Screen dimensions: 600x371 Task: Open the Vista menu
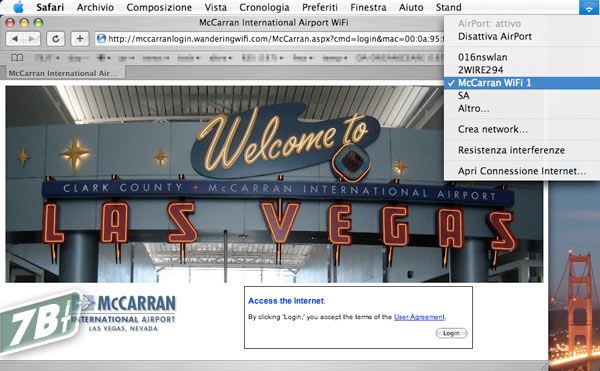(215, 7)
